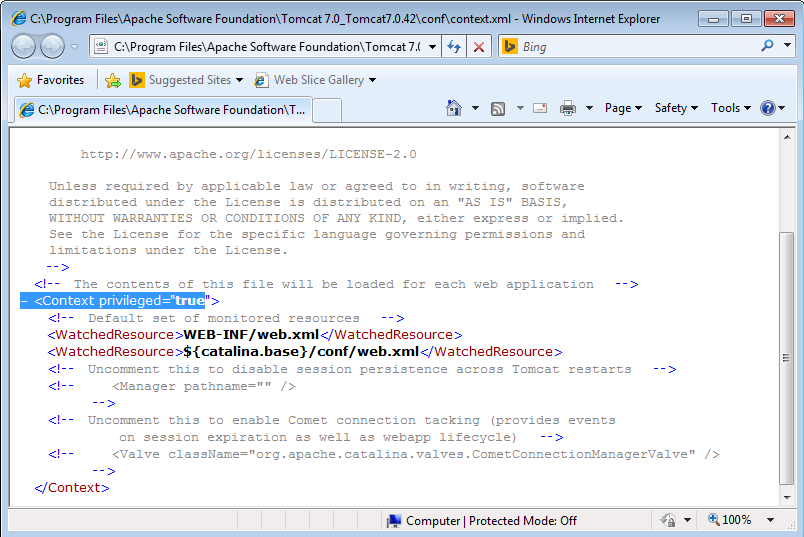Image resolution: width=804 pixels, height=537 pixels.
Task: Open recent pages dropdown beside Forward button
Action: [75, 47]
